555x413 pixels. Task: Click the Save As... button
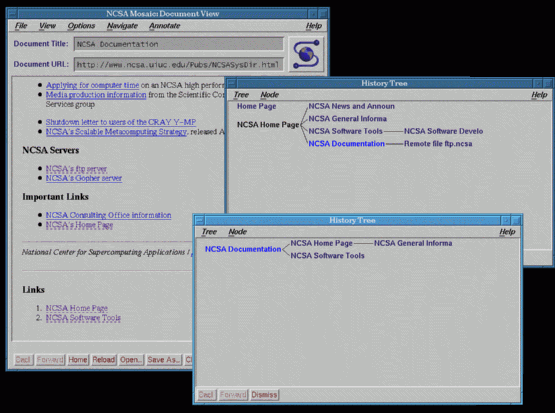pos(164,360)
